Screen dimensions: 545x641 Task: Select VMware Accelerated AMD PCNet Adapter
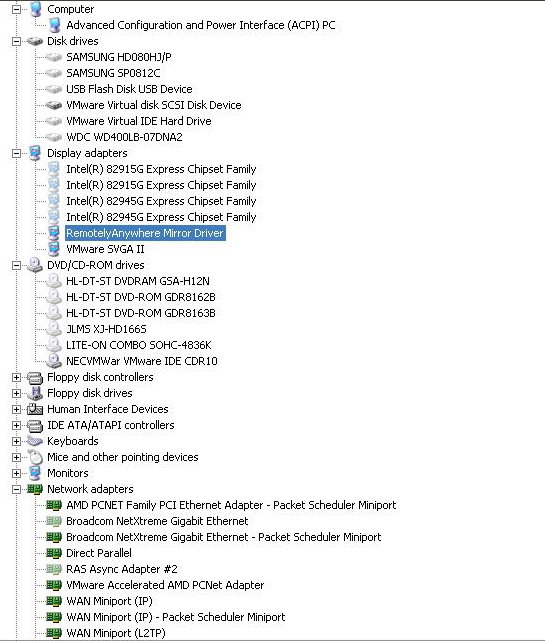165,585
